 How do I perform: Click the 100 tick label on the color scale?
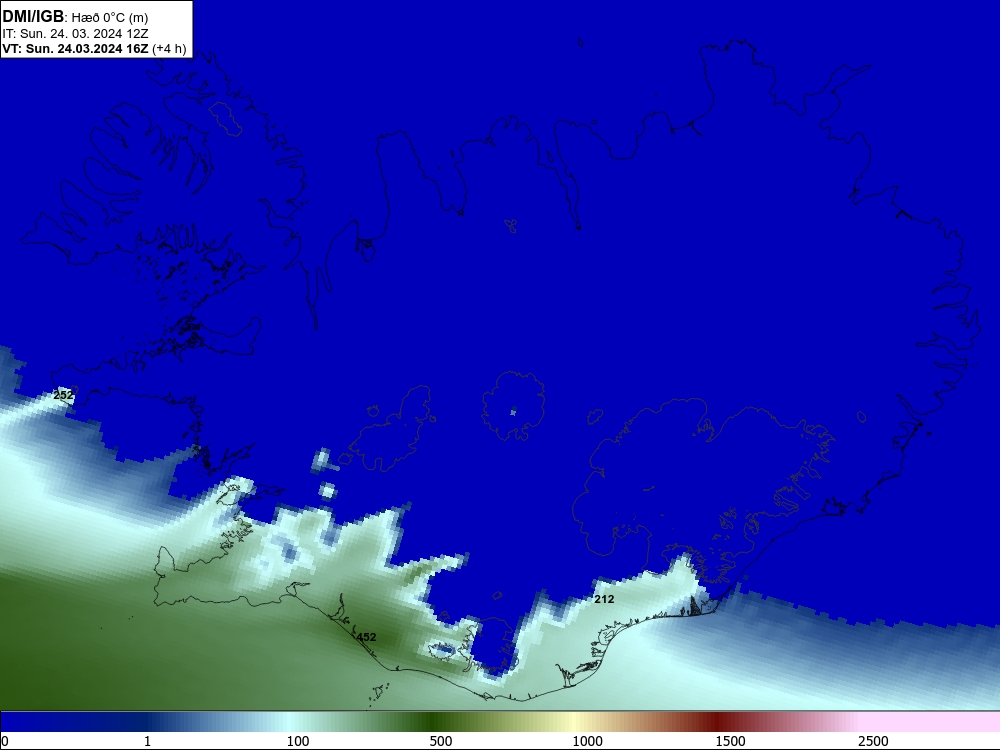[298, 741]
